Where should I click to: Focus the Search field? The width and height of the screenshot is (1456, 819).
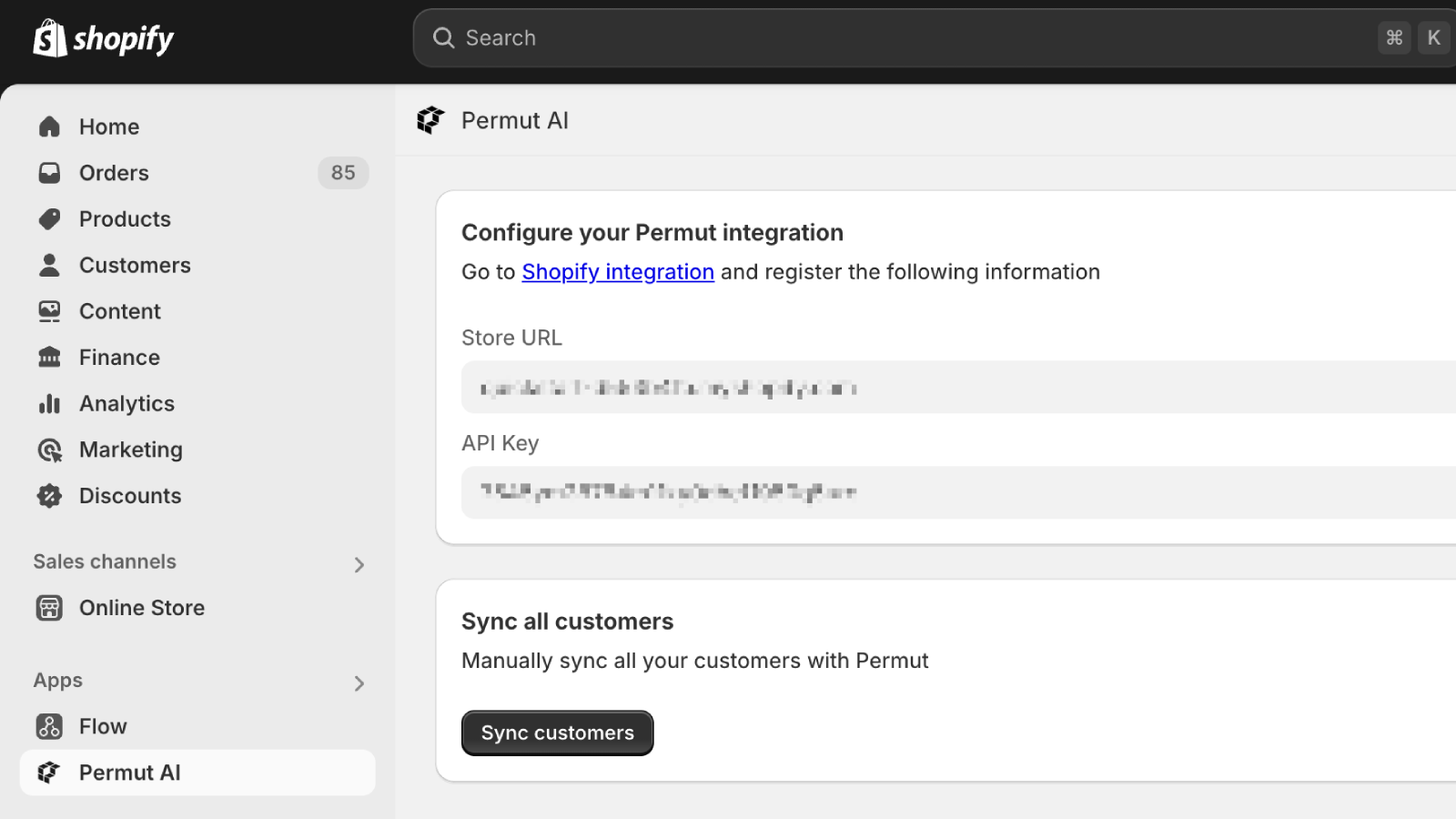click(935, 38)
